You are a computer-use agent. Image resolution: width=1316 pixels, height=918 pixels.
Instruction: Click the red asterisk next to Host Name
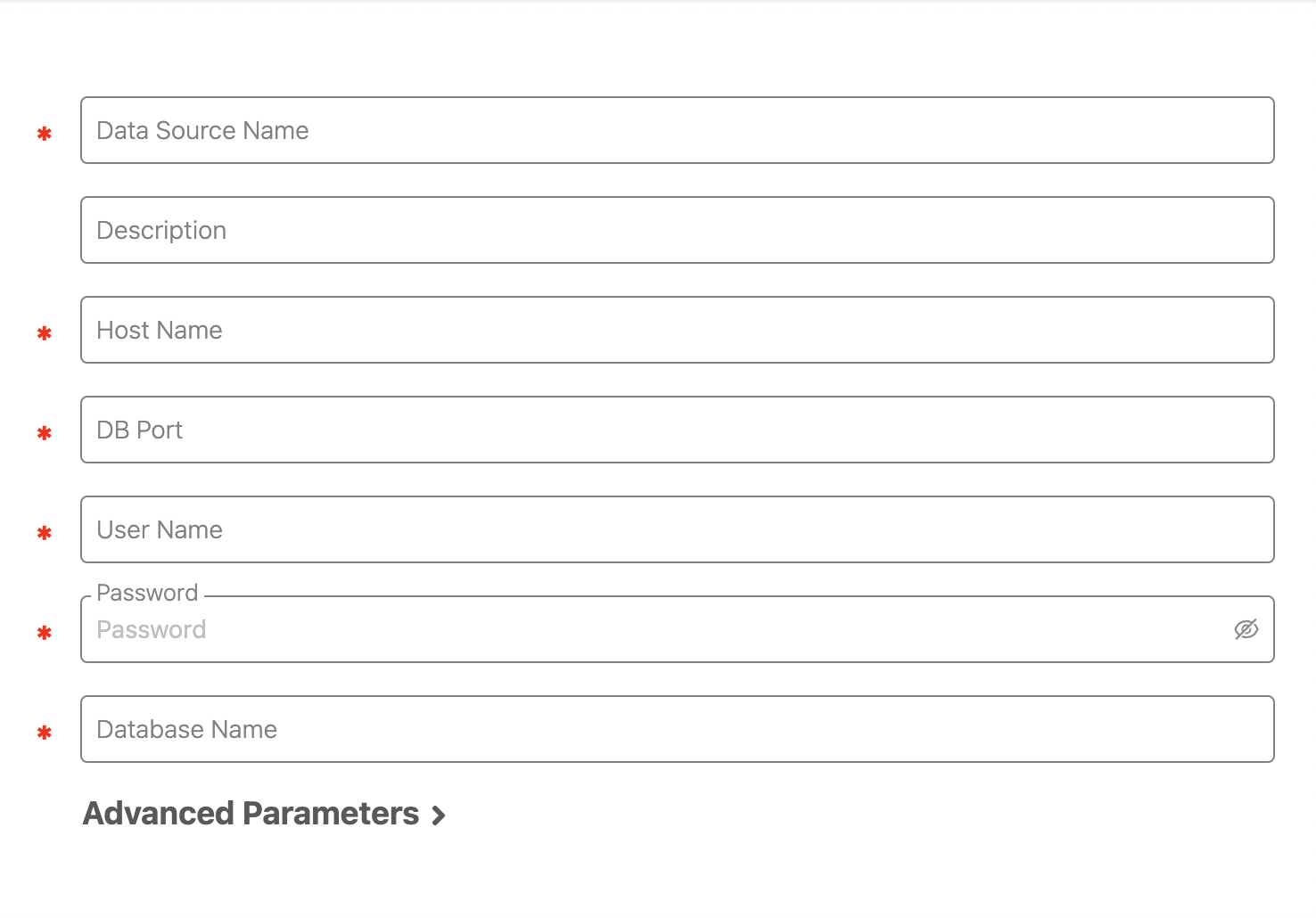click(45, 333)
